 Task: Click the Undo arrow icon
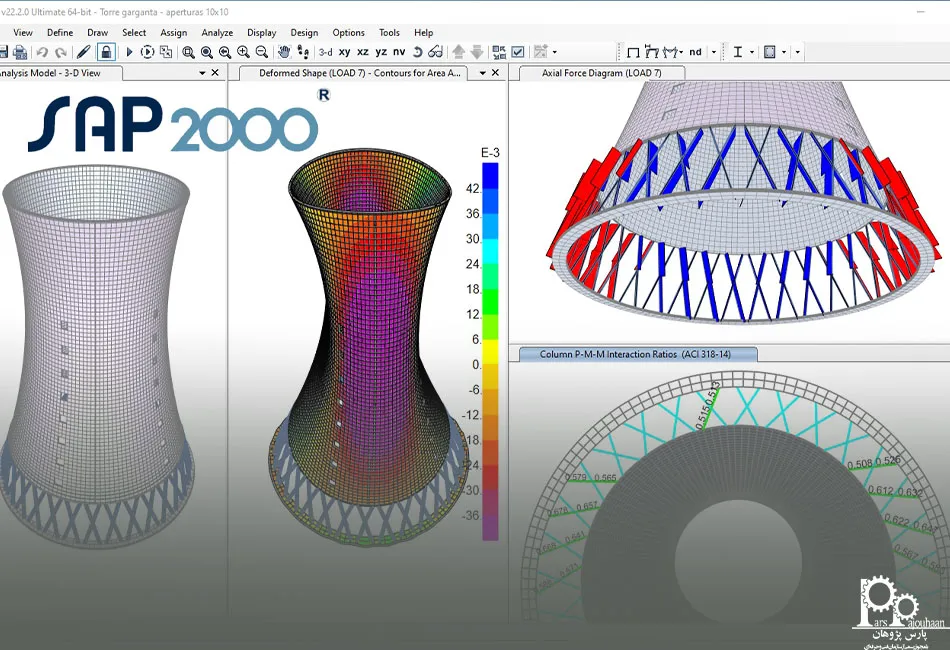42,52
